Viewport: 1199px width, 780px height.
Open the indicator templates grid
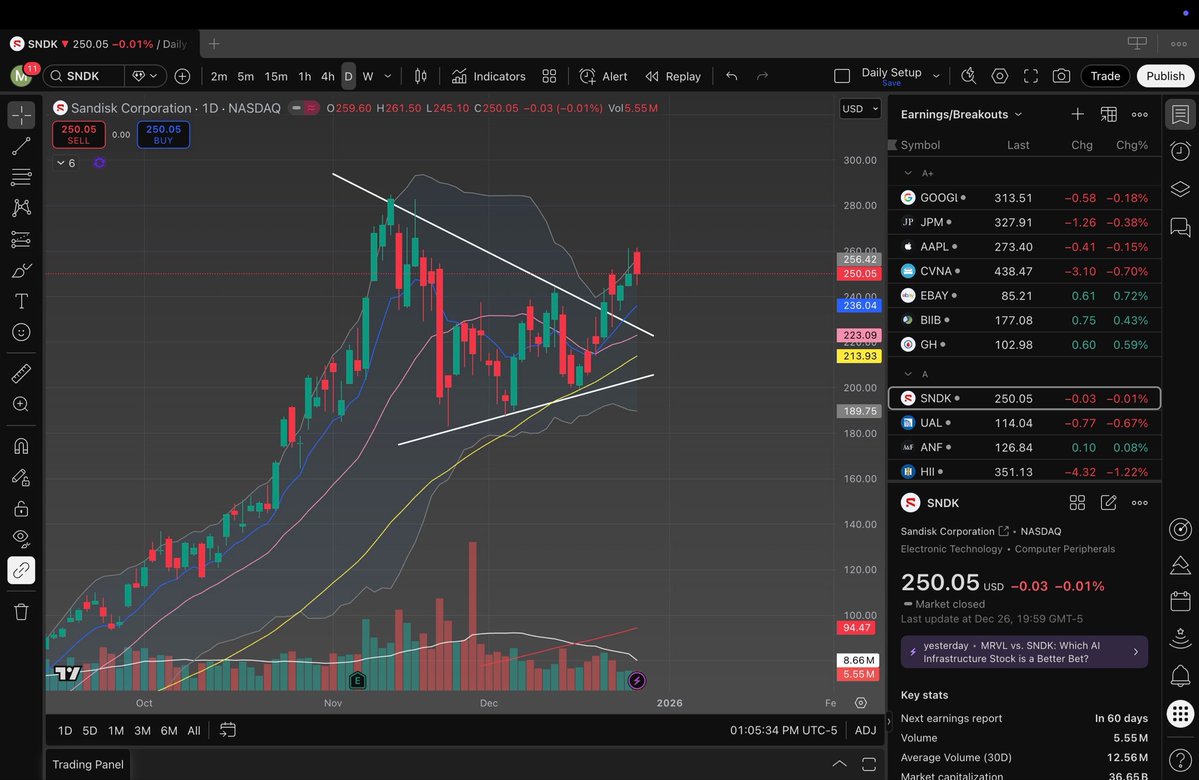[549, 76]
